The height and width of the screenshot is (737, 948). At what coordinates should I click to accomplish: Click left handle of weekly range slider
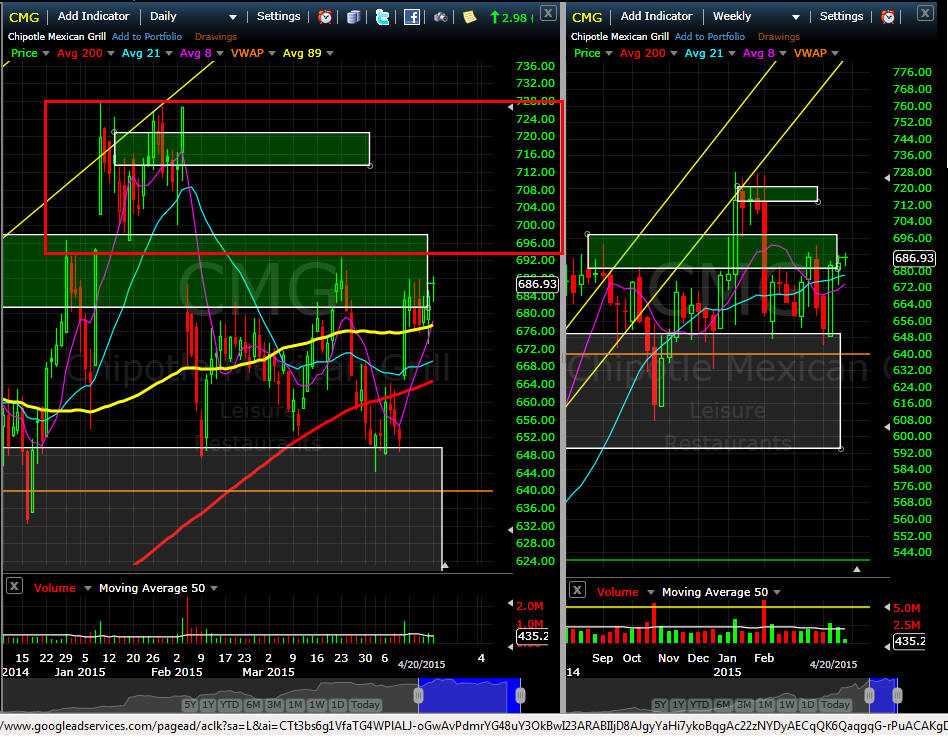[869, 696]
